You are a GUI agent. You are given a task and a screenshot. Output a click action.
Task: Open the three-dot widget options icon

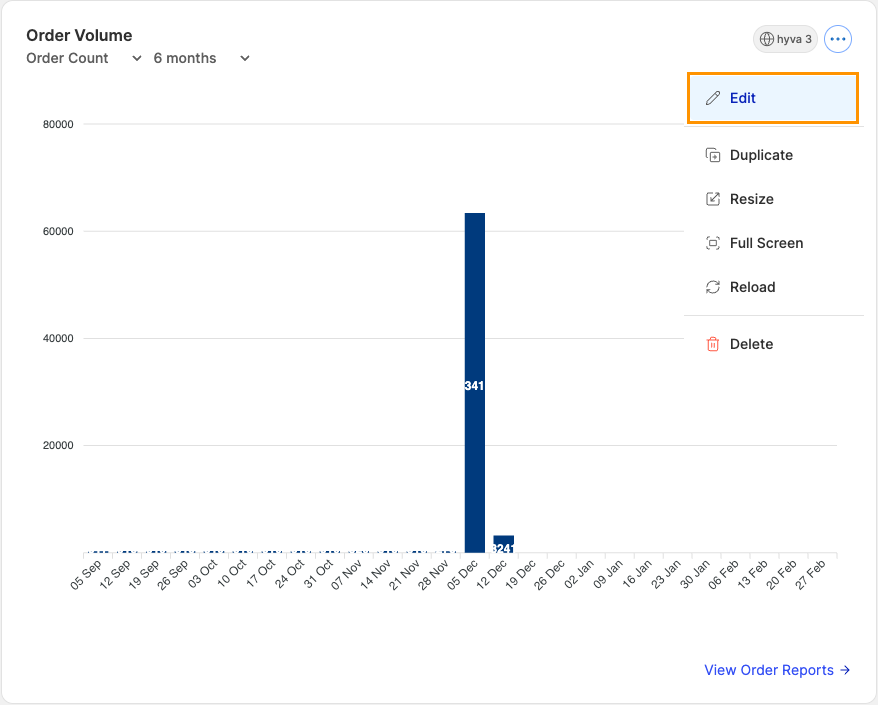[838, 39]
